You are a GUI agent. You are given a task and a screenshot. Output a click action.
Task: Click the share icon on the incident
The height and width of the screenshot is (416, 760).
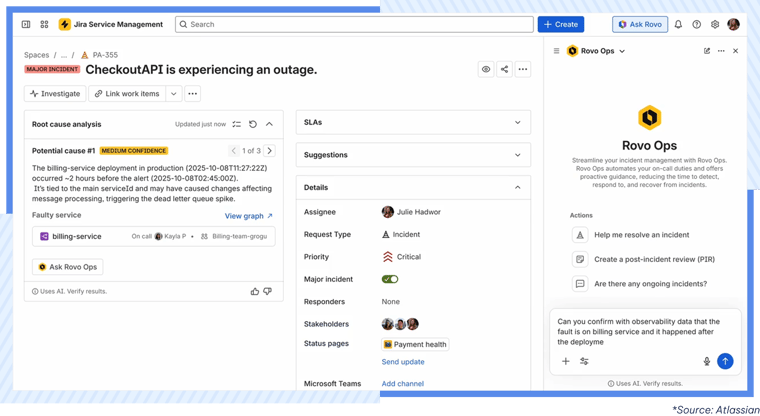[x=504, y=69]
